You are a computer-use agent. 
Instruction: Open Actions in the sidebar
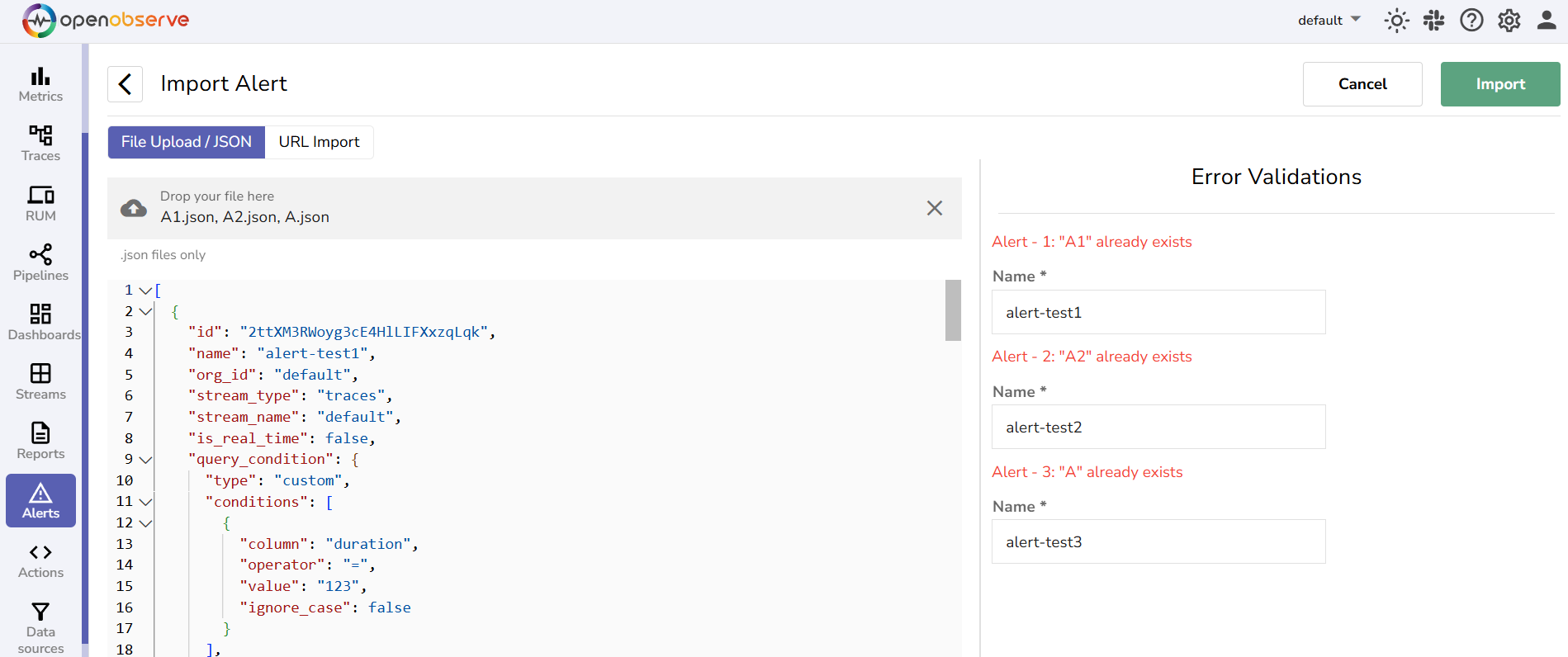click(40, 560)
